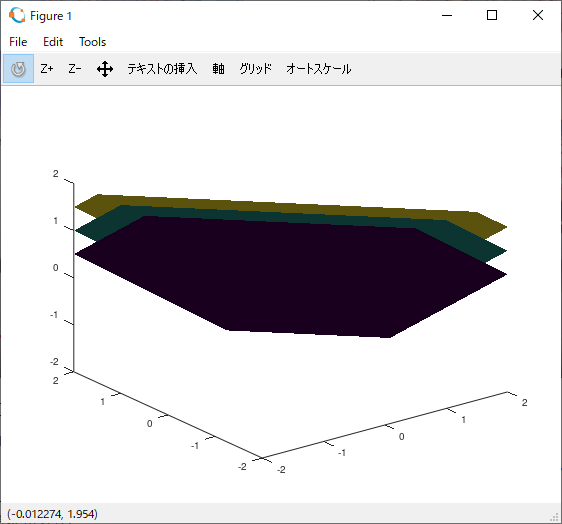Click the Z- zoom out tool

coord(75,69)
